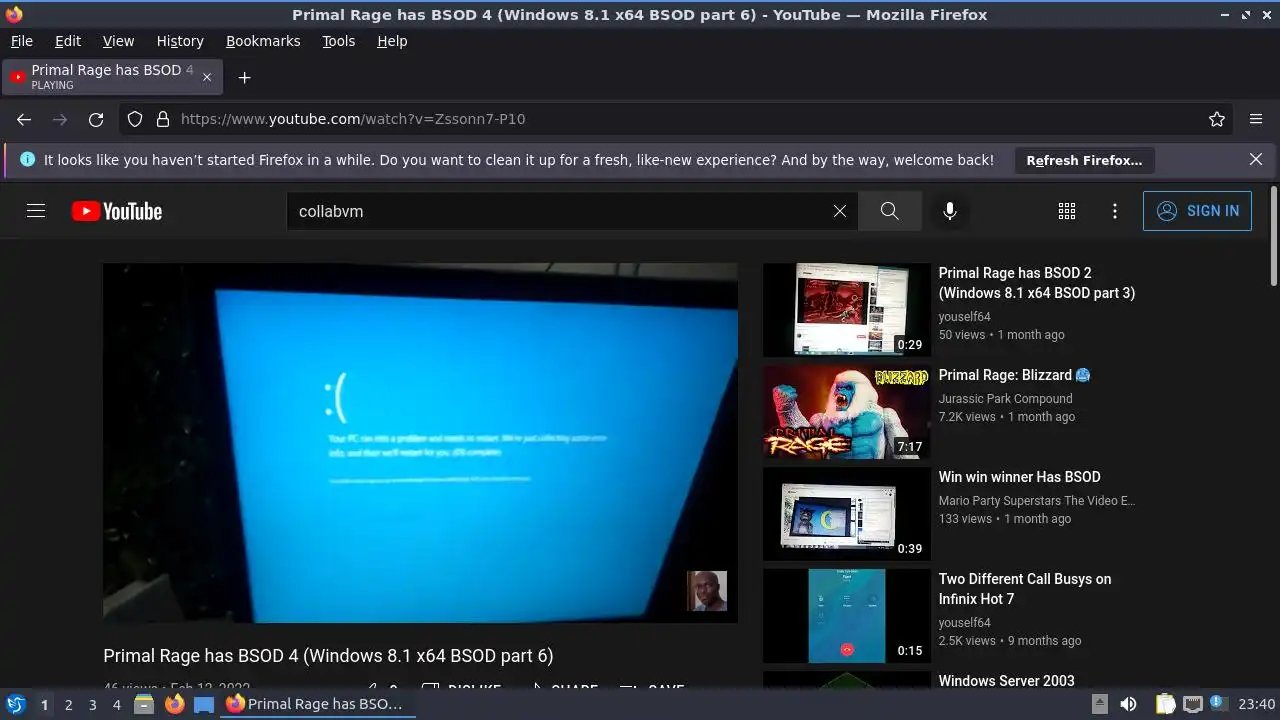Open Primal Rage has BSOD 2 thumbnail
1280x720 pixels.
[x=847, y=310]
